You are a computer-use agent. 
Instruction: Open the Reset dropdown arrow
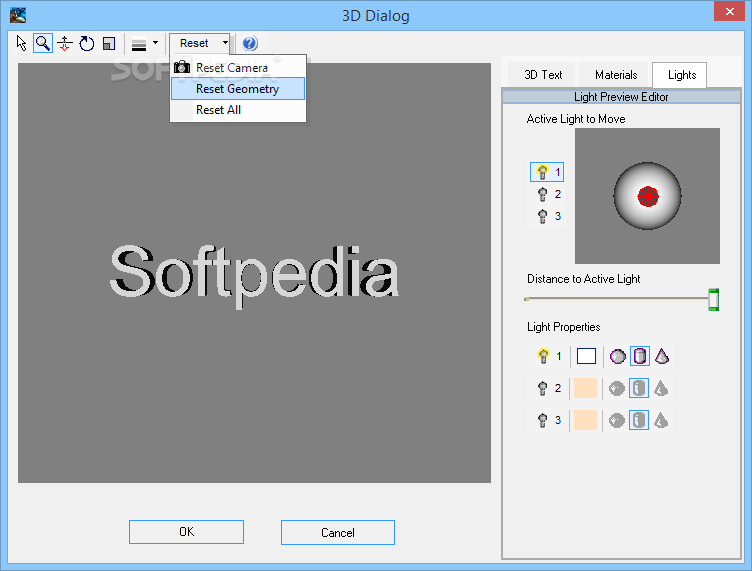click(x=225, y=43)
